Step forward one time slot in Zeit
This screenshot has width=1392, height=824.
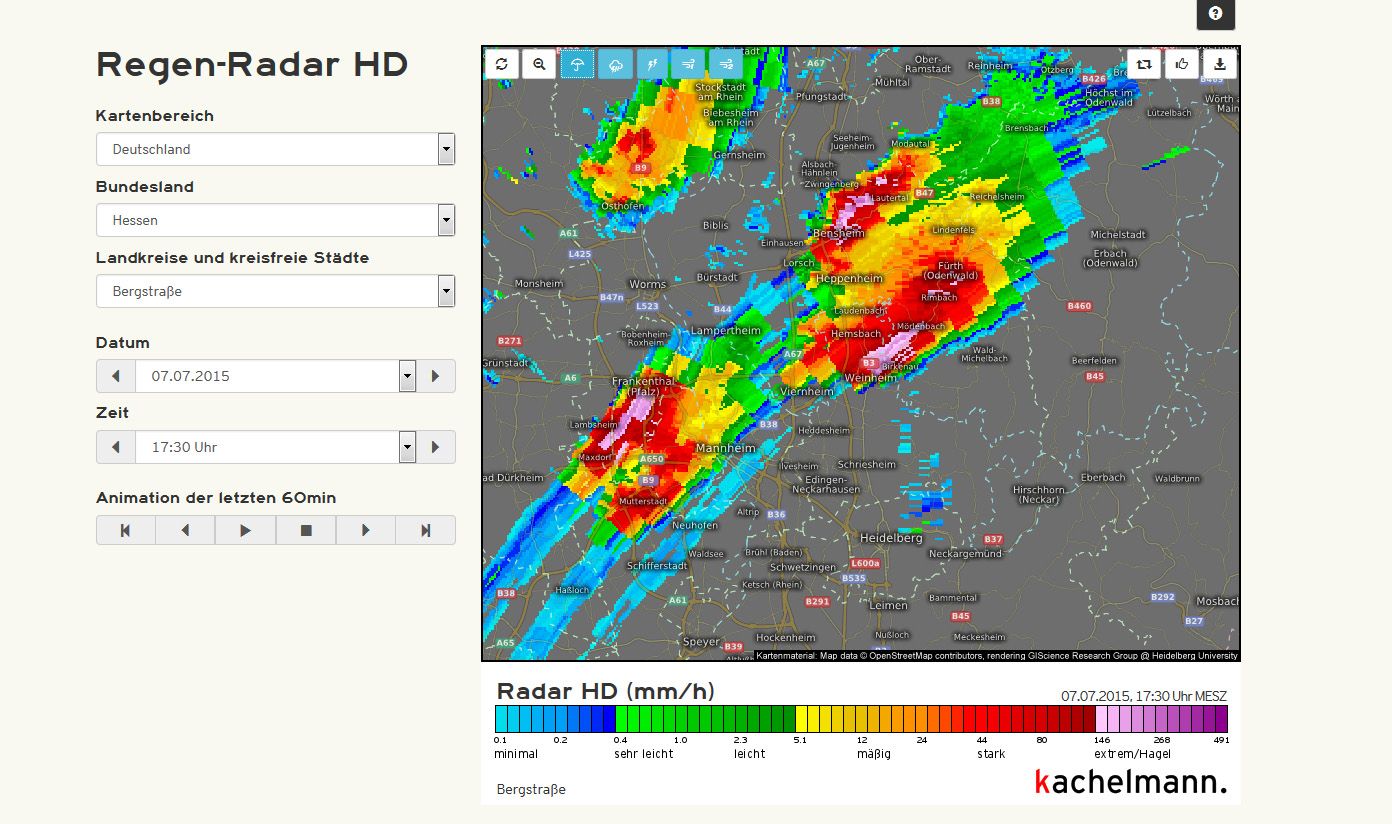pos(435,447)
